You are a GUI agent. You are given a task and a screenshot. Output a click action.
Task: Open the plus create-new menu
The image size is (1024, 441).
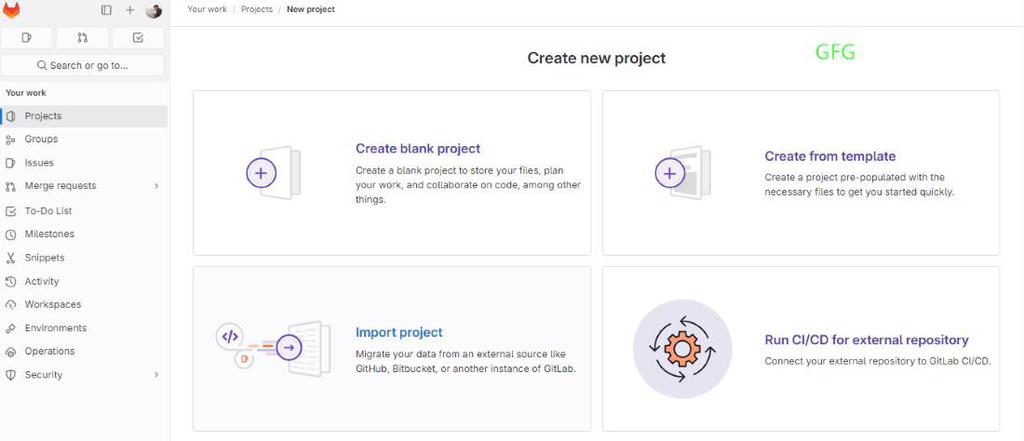point(130,10)
